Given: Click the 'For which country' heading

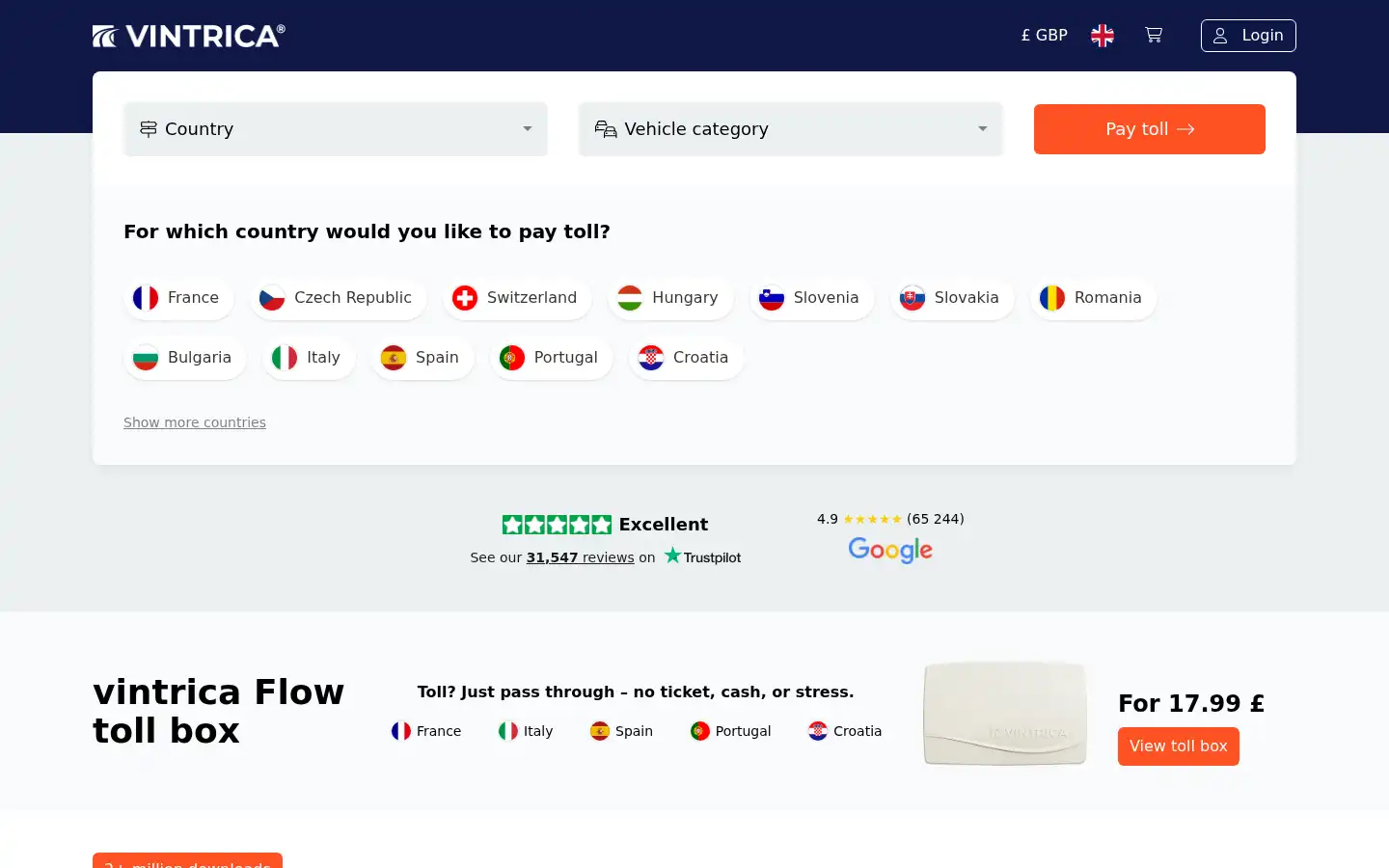Looking at the screenshot, I should tap(367, 231).
